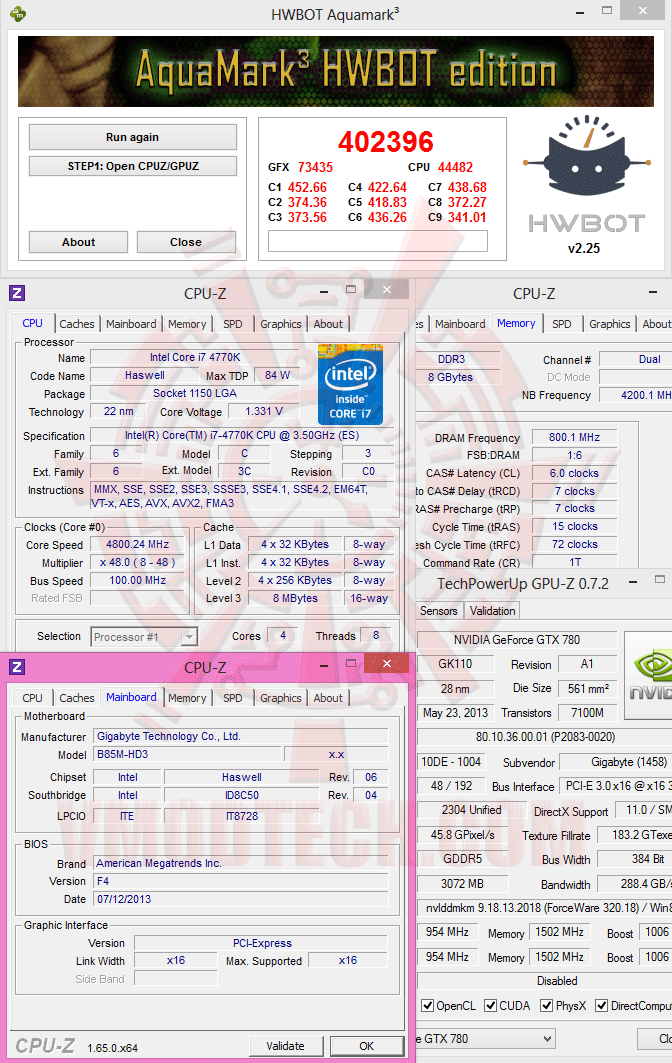Click the GFX score 73435
Screen dimensions: 672x1063
click(315, 167)
